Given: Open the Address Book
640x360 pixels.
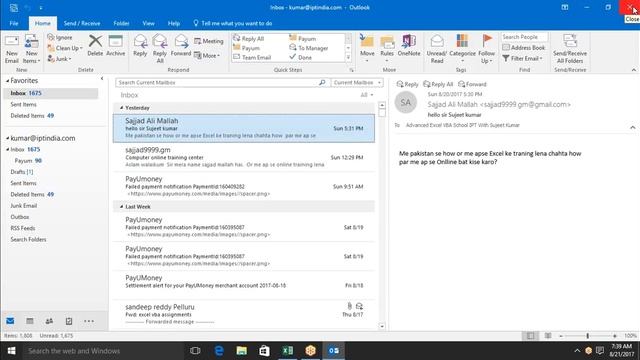Looking at the screenshot, I should [524, 48].
